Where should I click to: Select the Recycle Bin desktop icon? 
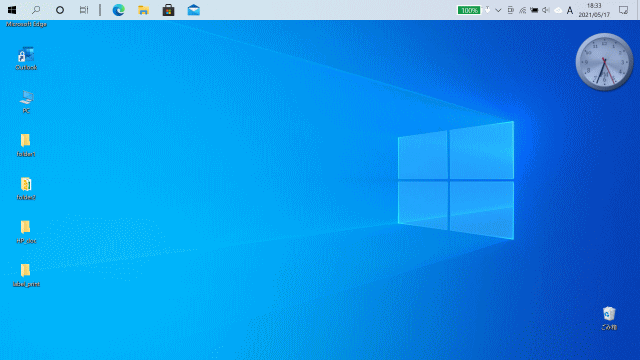(609, 318)
